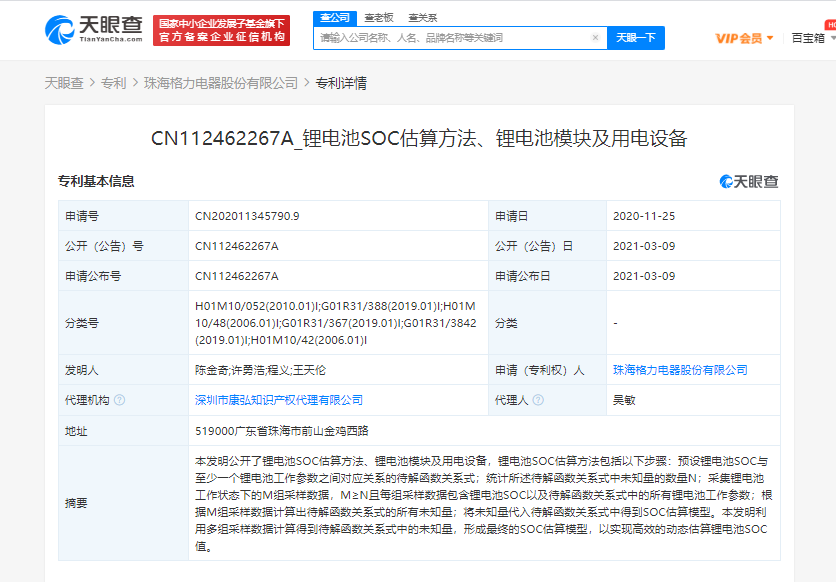Click the 天眼查 watermark logo in panel
836x582 pixels.
tap(749, 181)
